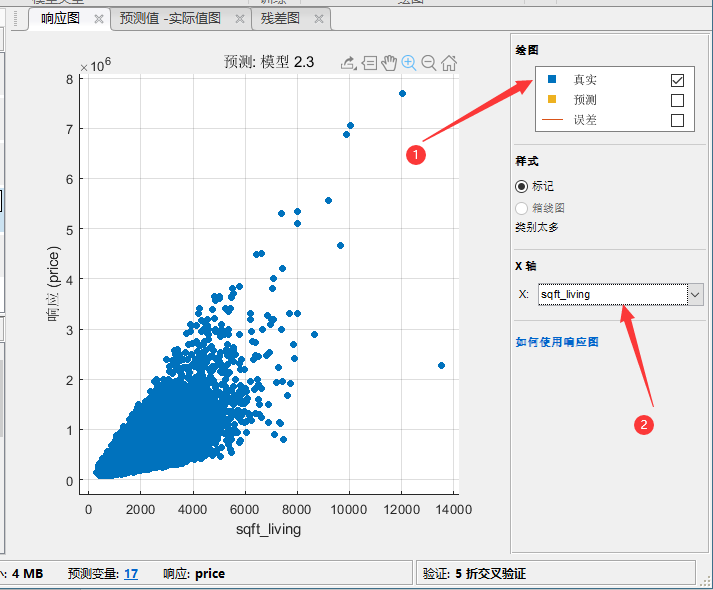Switch to the 残差图 tab
Image resolution: width=713 pixels, height=590 pixels.
click(280, 19)
